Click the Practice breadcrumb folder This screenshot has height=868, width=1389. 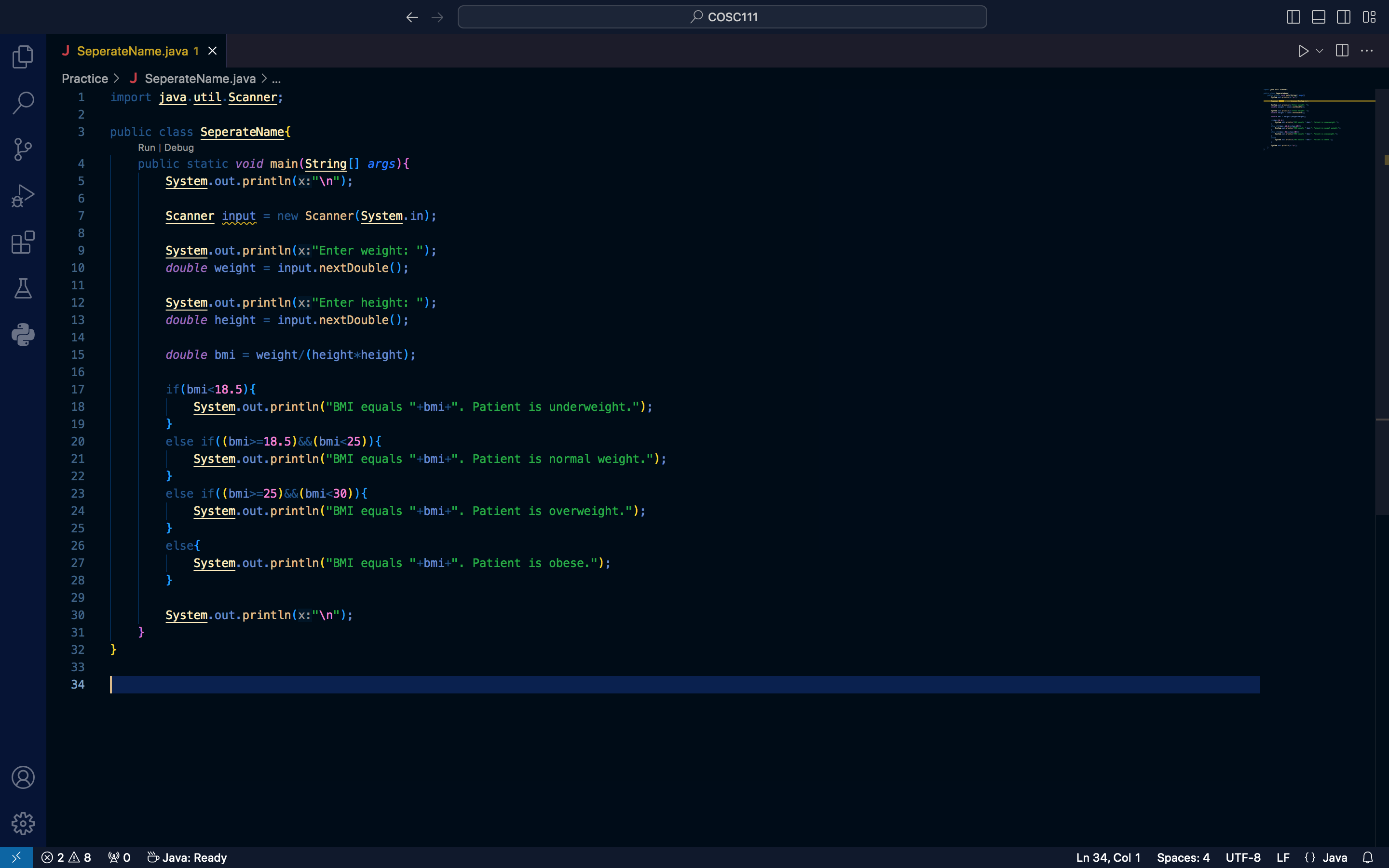point(85,79)
